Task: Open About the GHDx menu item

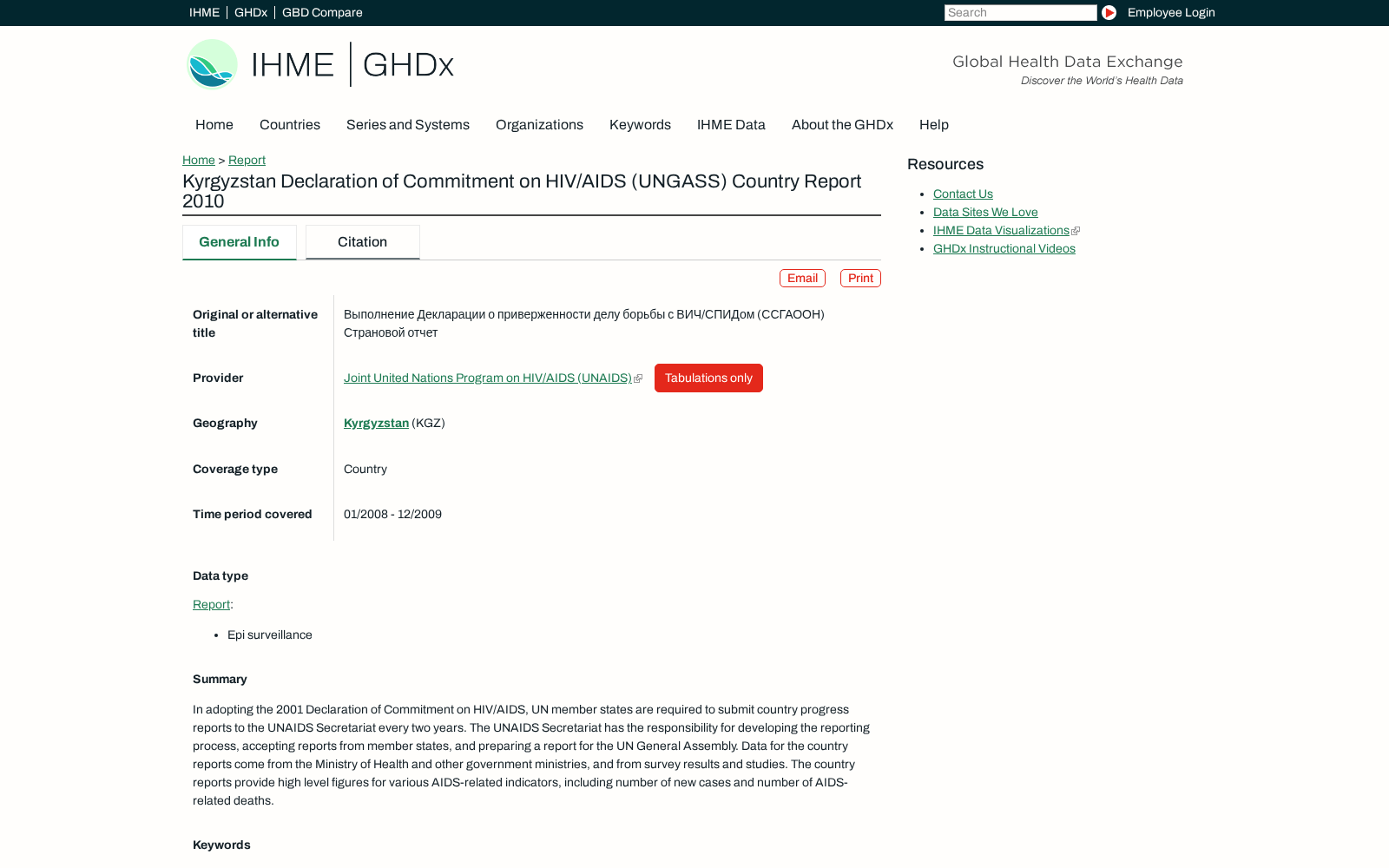Action: click(842, 125)
